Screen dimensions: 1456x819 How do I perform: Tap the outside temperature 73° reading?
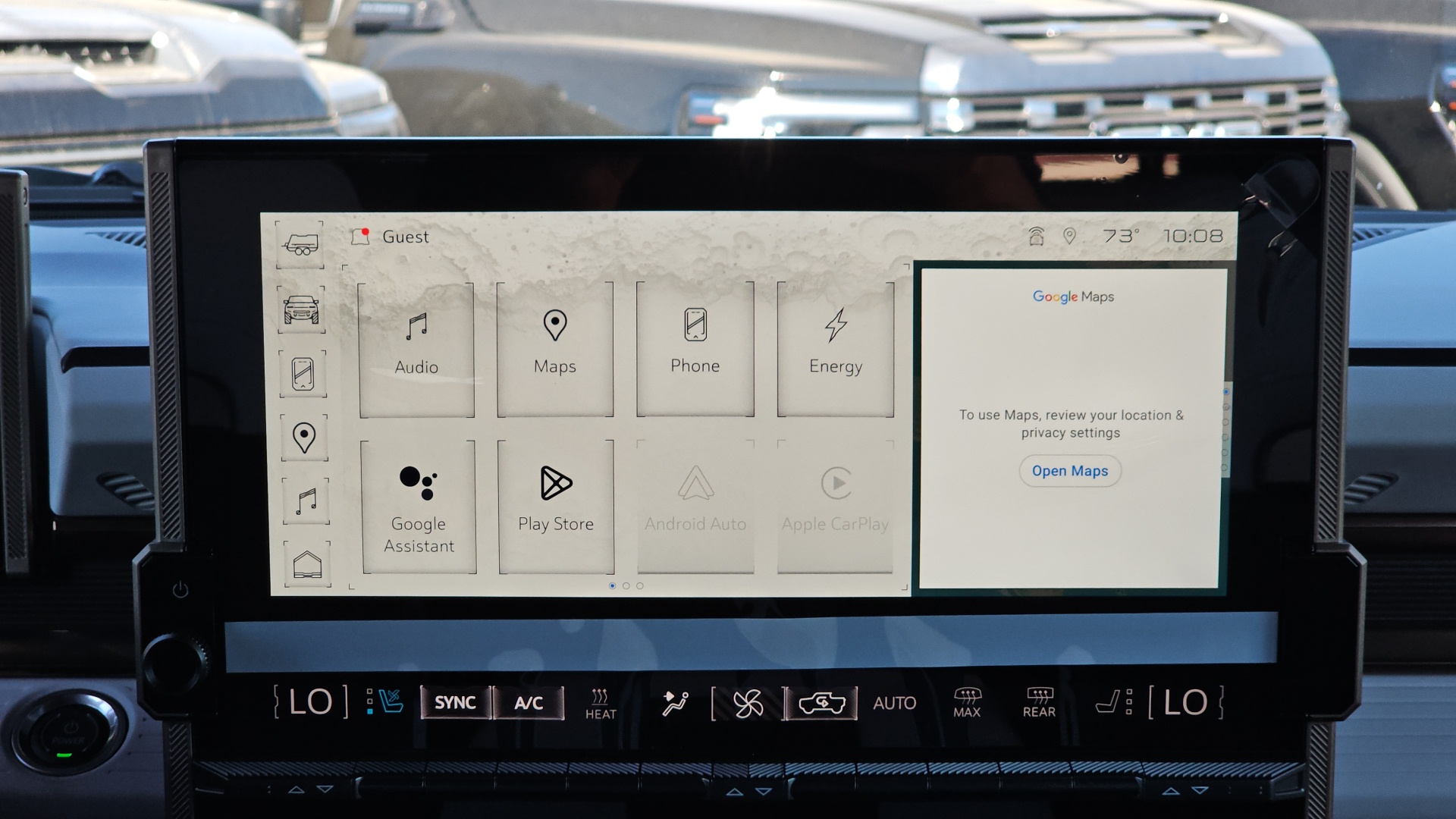coord(1121,236)
